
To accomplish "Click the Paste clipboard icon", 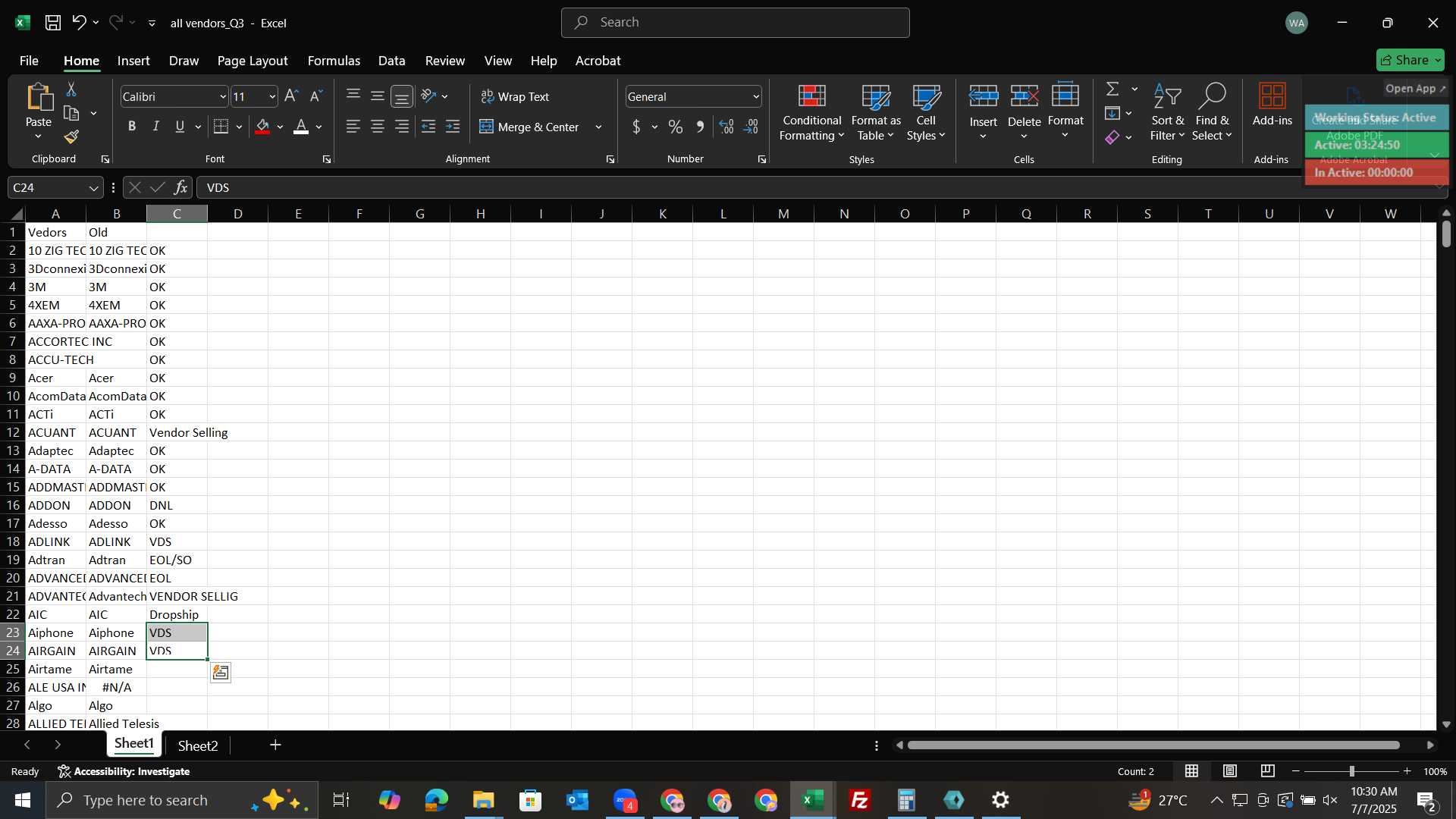I will coord(39,99).
